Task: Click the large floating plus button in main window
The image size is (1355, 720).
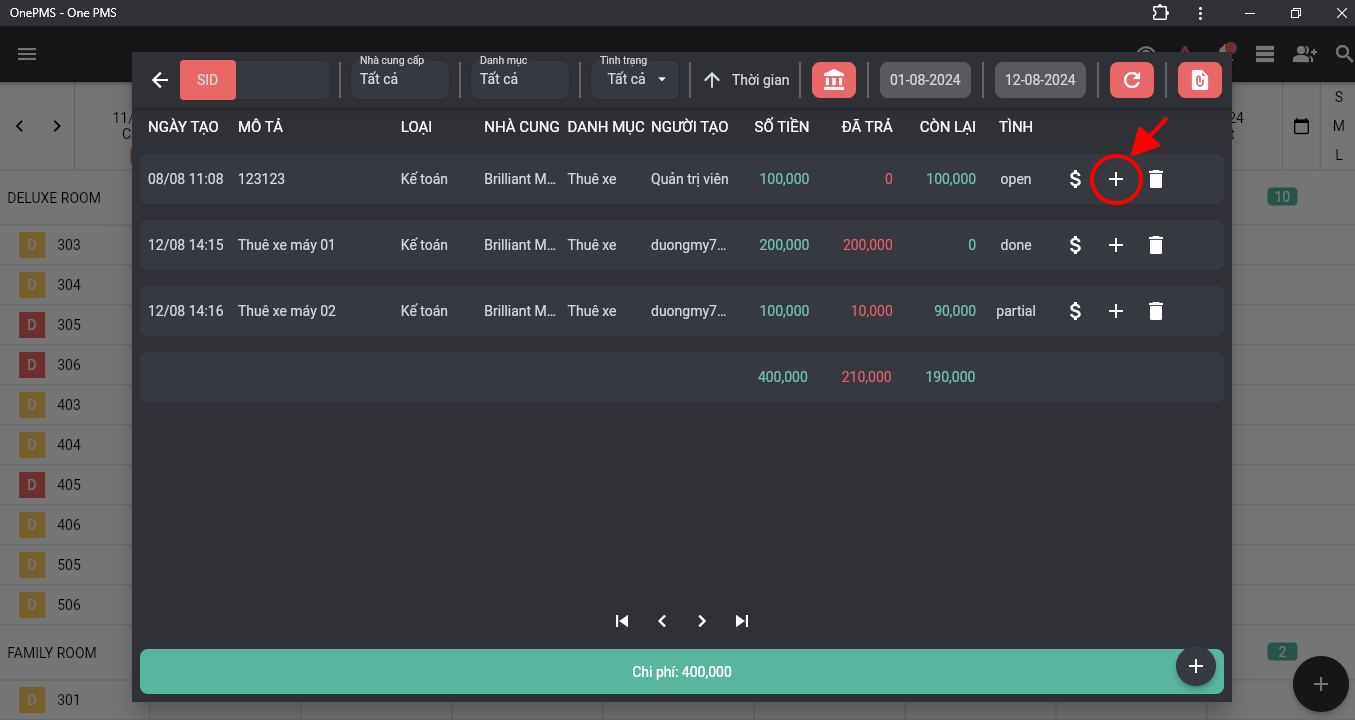Action: click(x=1321, y=684)
